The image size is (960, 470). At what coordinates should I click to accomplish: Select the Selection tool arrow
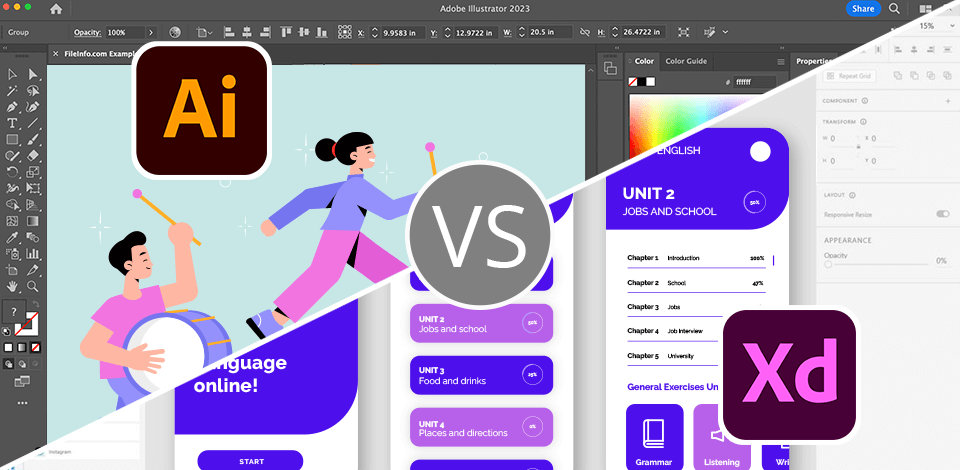(x=12, y=75)
